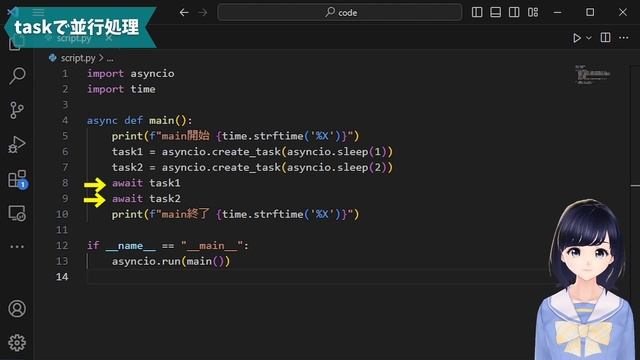Click the 'if __name__' line

(168, 245)
